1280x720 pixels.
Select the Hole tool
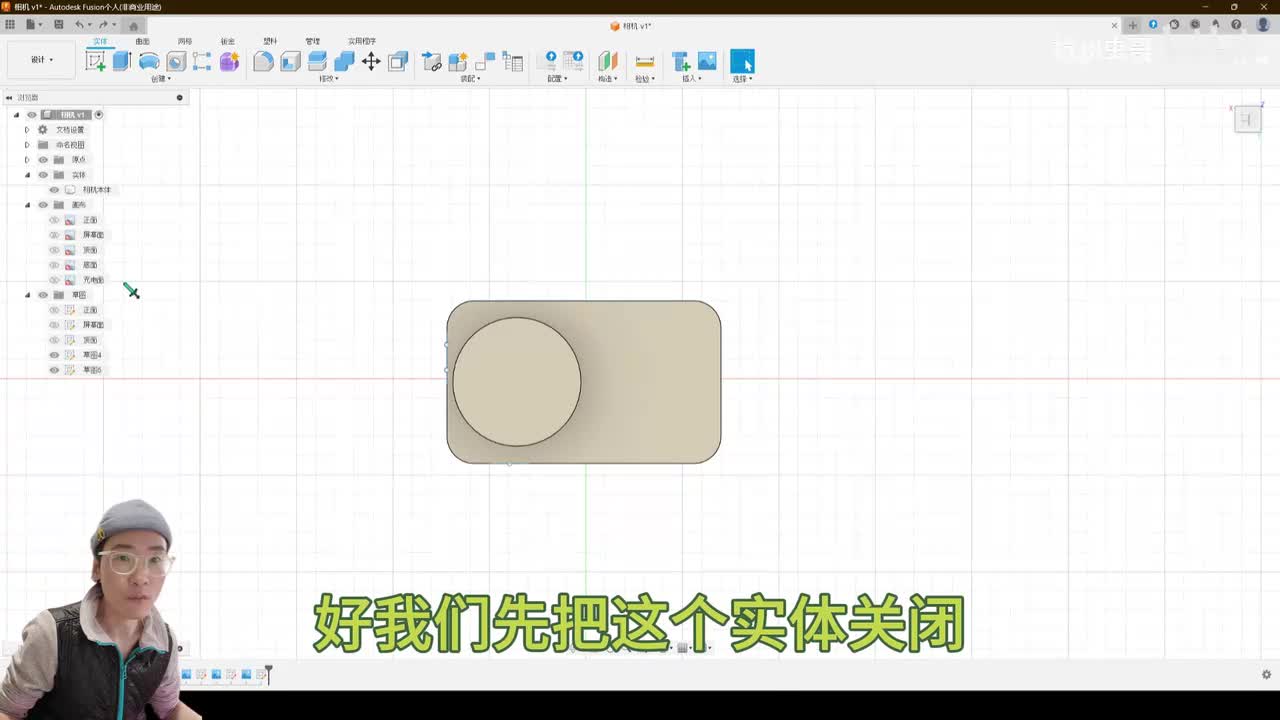pyautogui.click(x=176, y=61)
